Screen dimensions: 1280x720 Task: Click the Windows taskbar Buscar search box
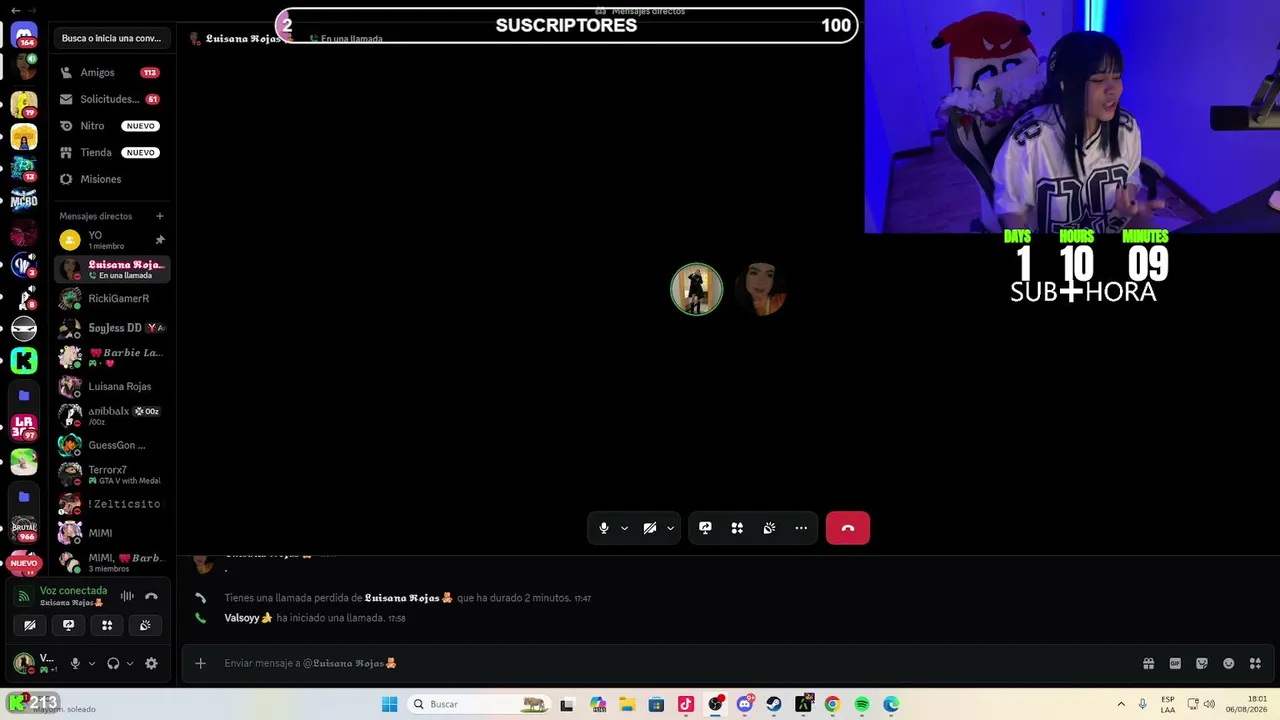click(480, 704)
